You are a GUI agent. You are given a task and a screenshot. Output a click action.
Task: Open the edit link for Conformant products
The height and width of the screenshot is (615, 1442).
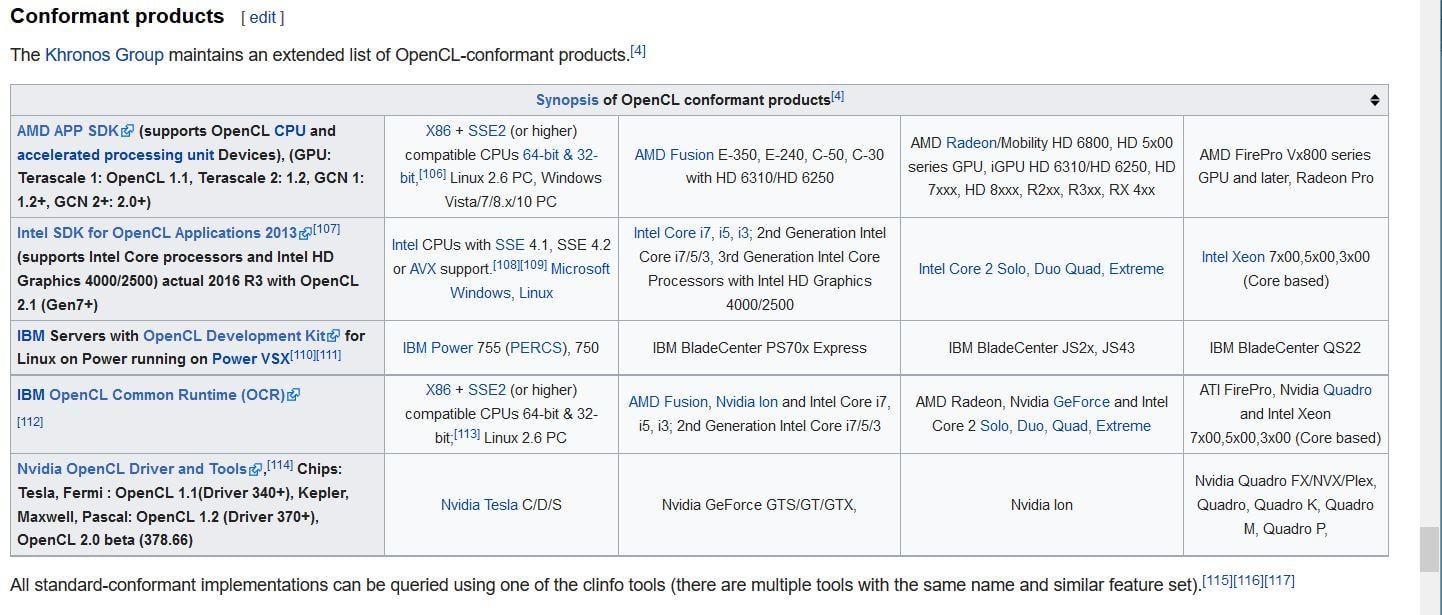click(x=262, y=18)
